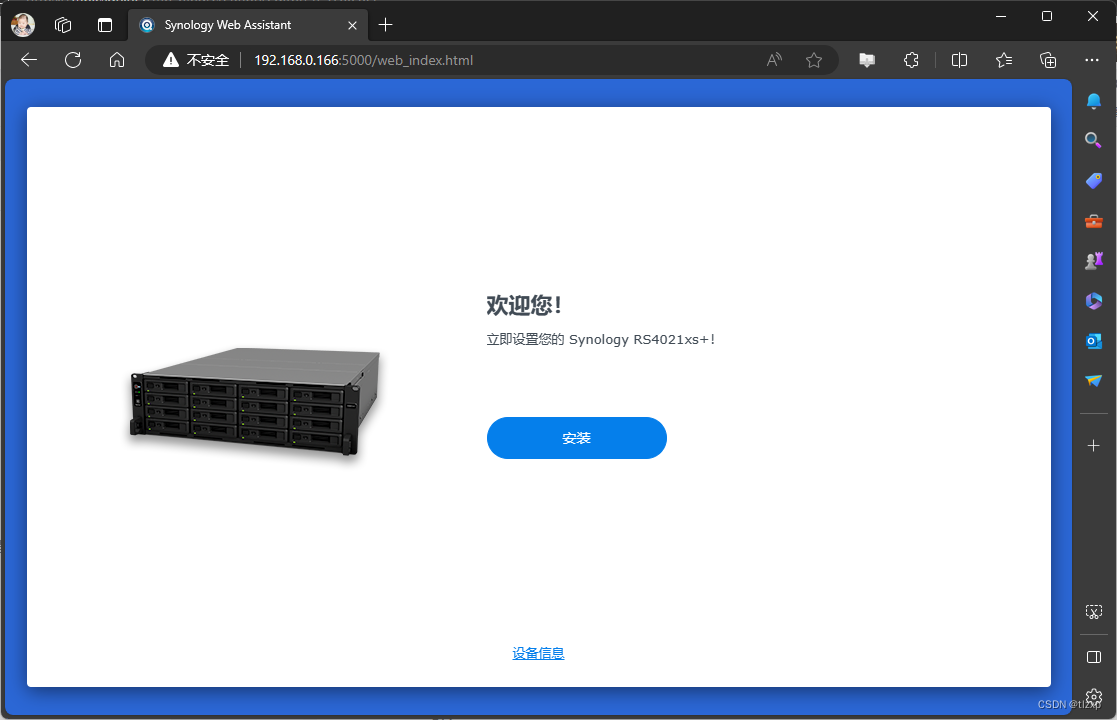Go to the browser home page icon
The image size is (1117, 720).
pos(117,60)
